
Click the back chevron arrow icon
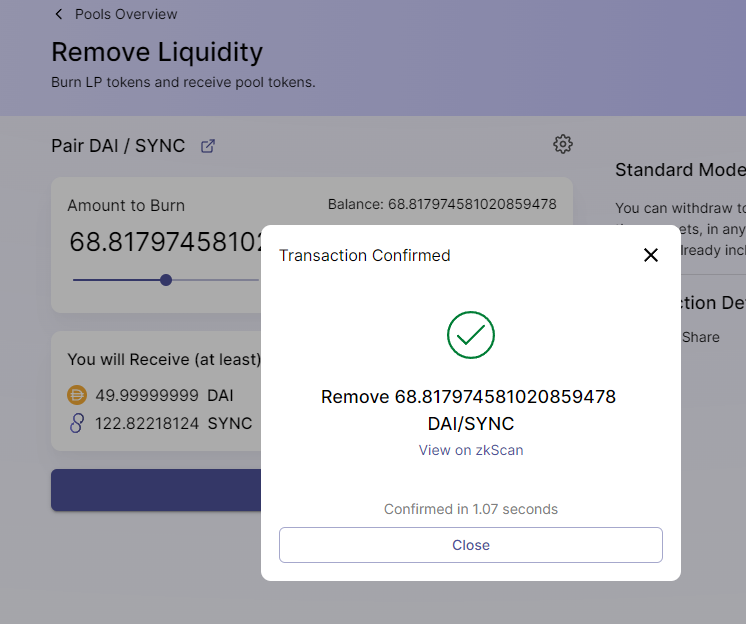pos(59,14)
